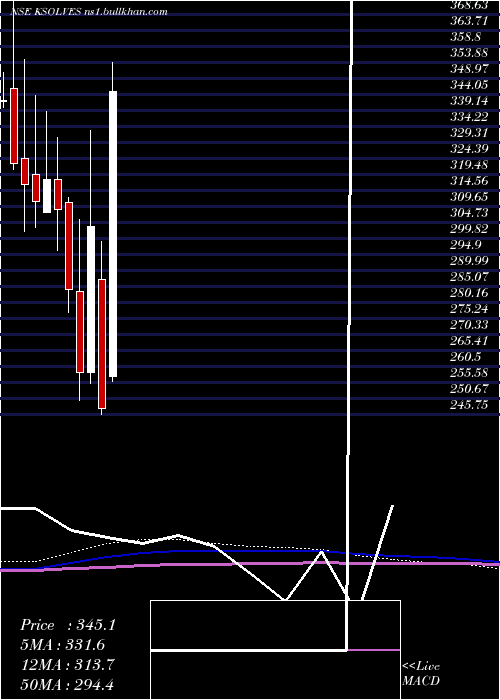
Task: Click the 265.41 price axis label
Action: tap(469, 341)
